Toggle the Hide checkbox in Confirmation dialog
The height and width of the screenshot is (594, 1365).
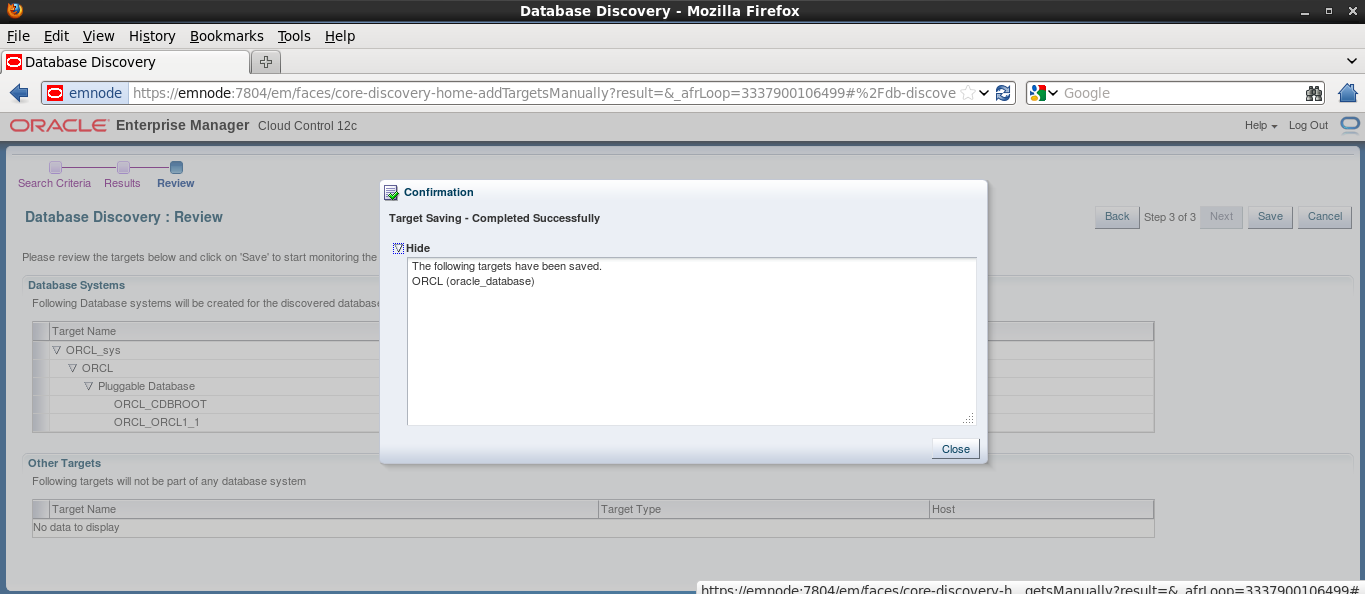(398, 248)
